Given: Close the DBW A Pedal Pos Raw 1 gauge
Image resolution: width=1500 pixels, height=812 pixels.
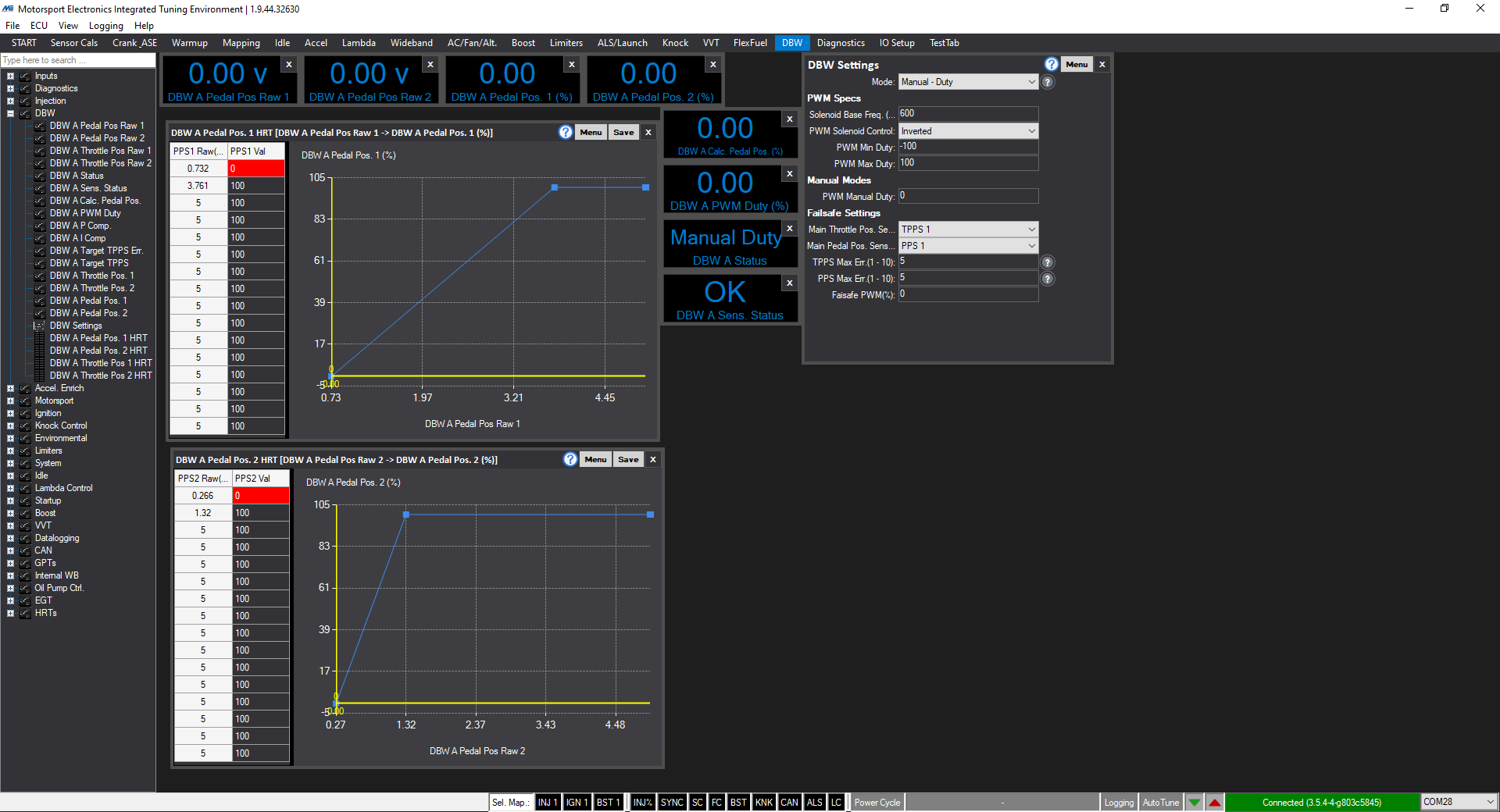Looking at the screenshot, I should (289, 65).
